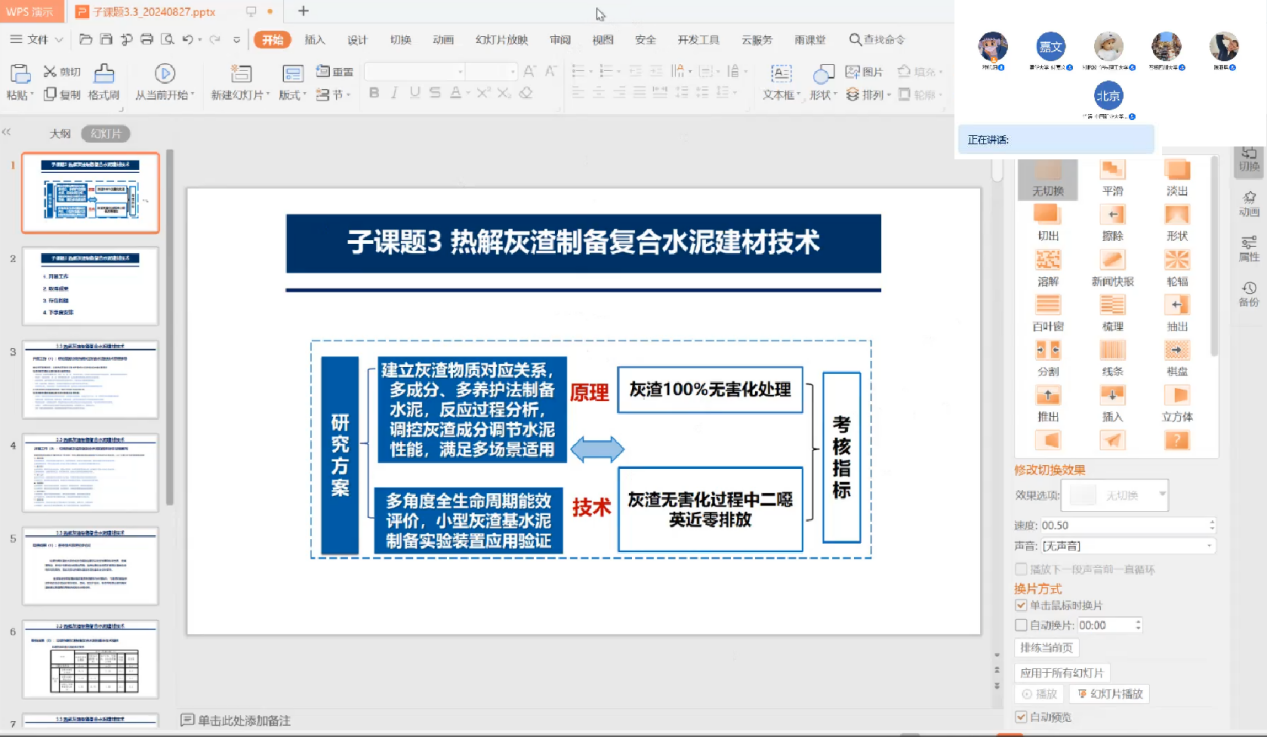
Task: Open the 备份 backup sidebar icon
Action: tap(1249, 292)
